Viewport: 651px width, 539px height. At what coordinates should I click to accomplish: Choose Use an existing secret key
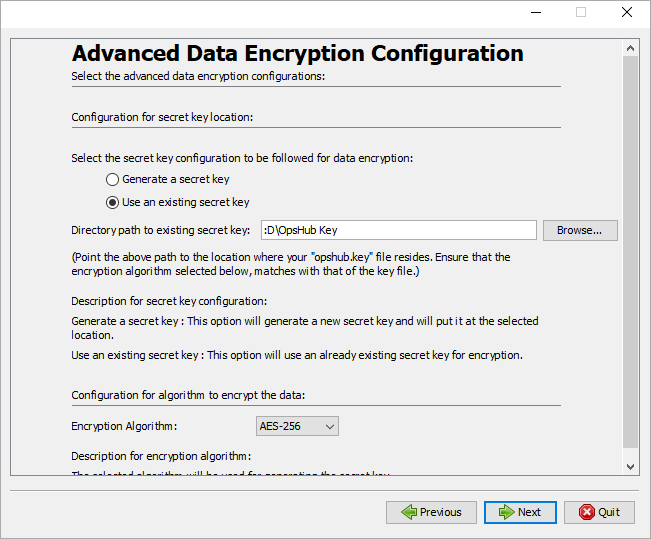[x=113, y=202]
